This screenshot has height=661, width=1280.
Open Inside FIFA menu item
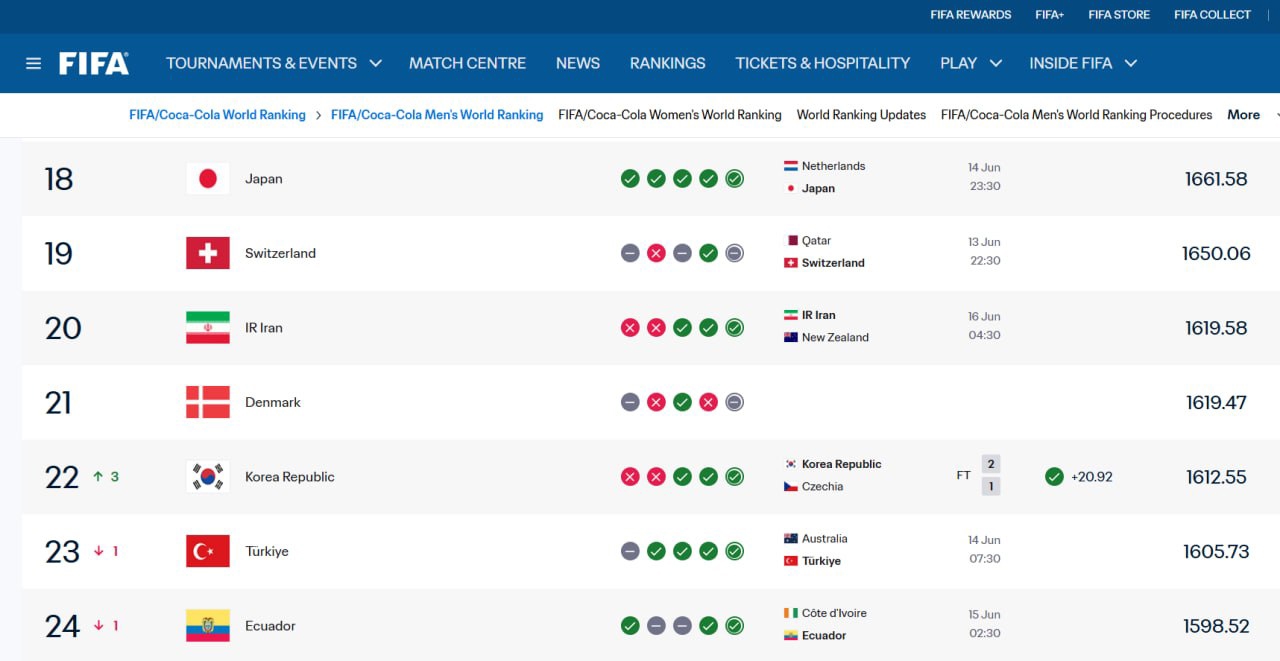pos(1070,63)
